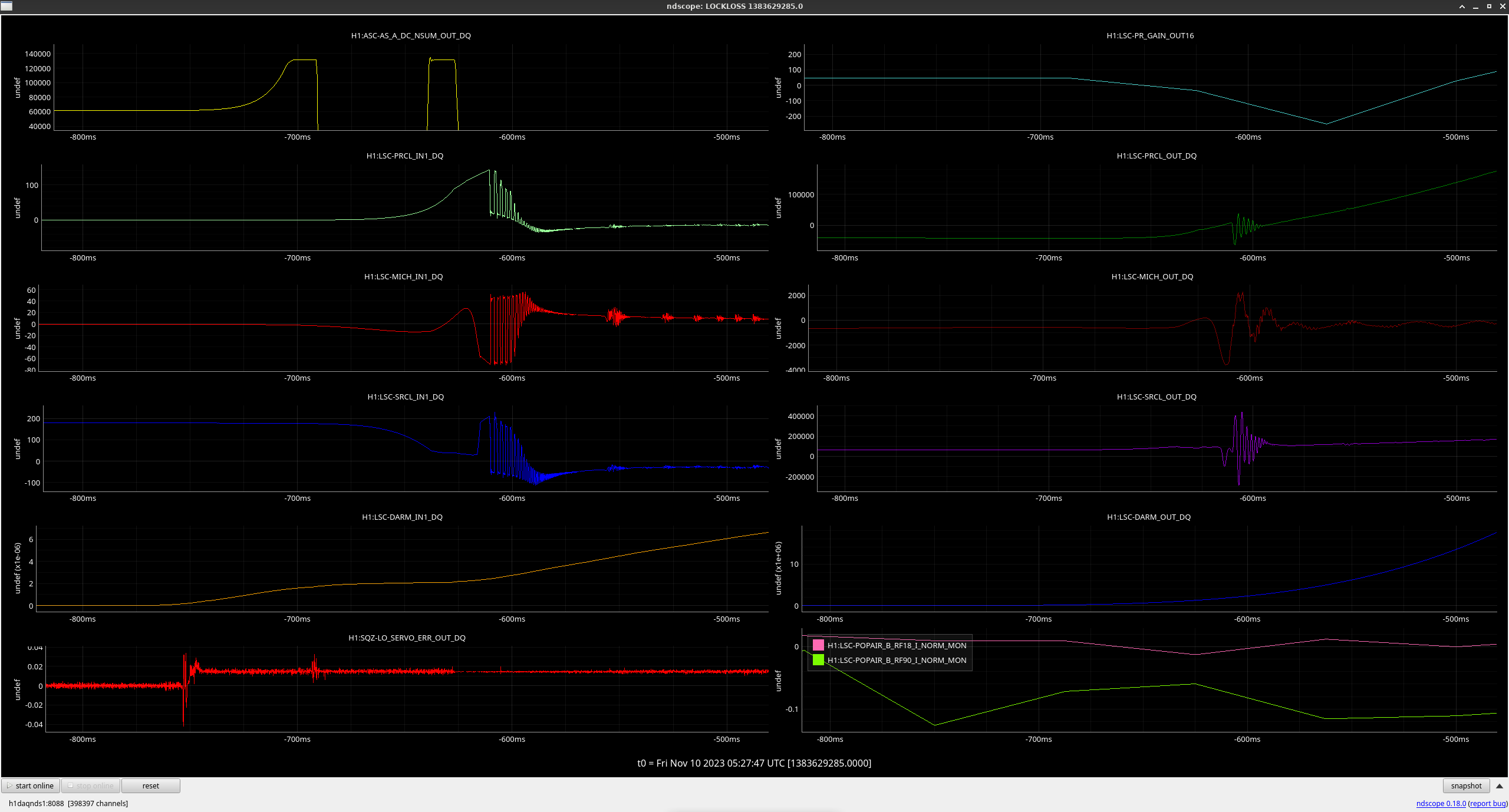Click the SQZ-LO_SERVO glitch spike in red trace
This screenshot has width=1509, height=812.
pos(184,688)
